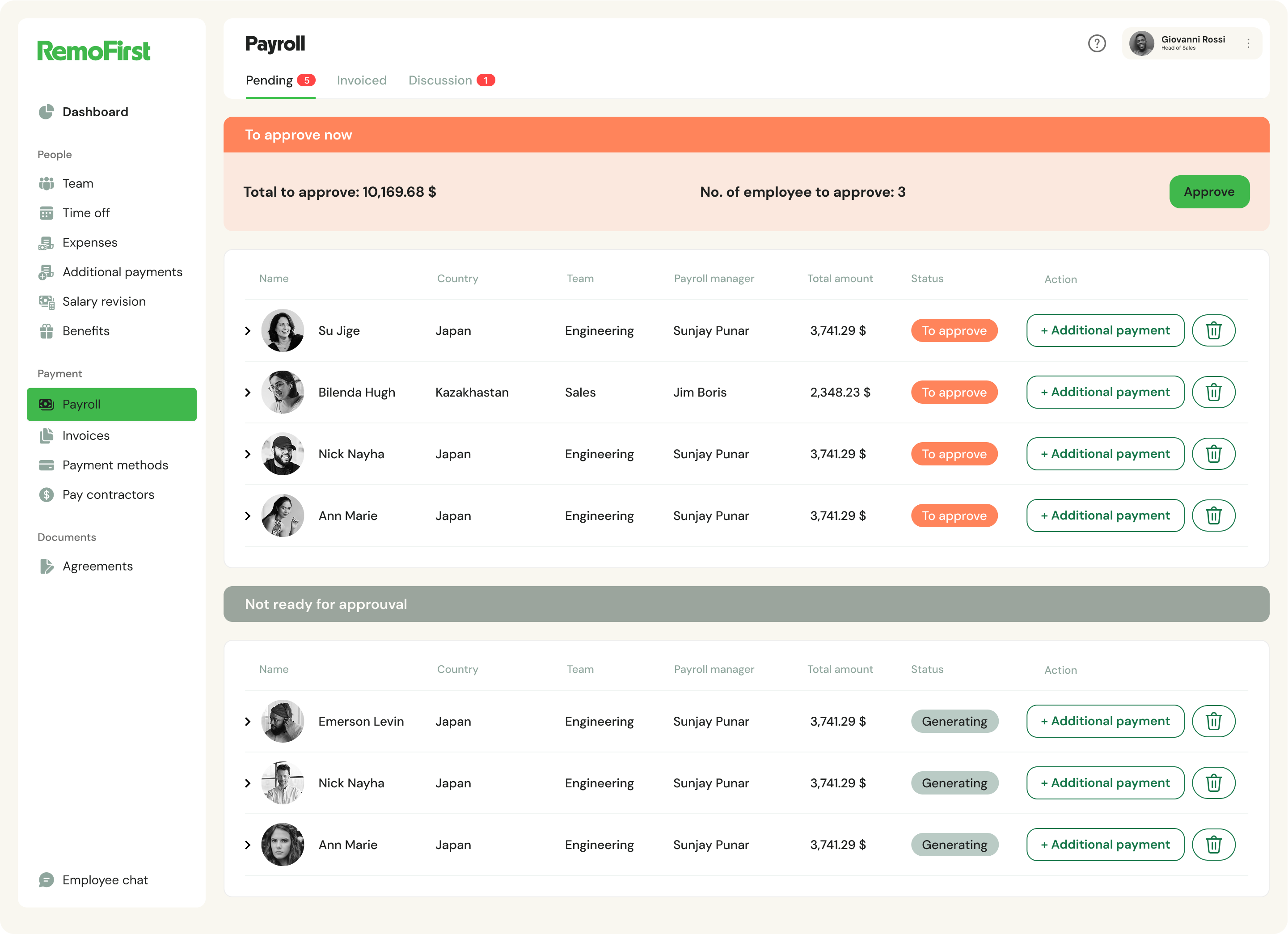Expand Bilenda Hugh's payroll row
The image size is (1288, 934).
tap(248, 393)
